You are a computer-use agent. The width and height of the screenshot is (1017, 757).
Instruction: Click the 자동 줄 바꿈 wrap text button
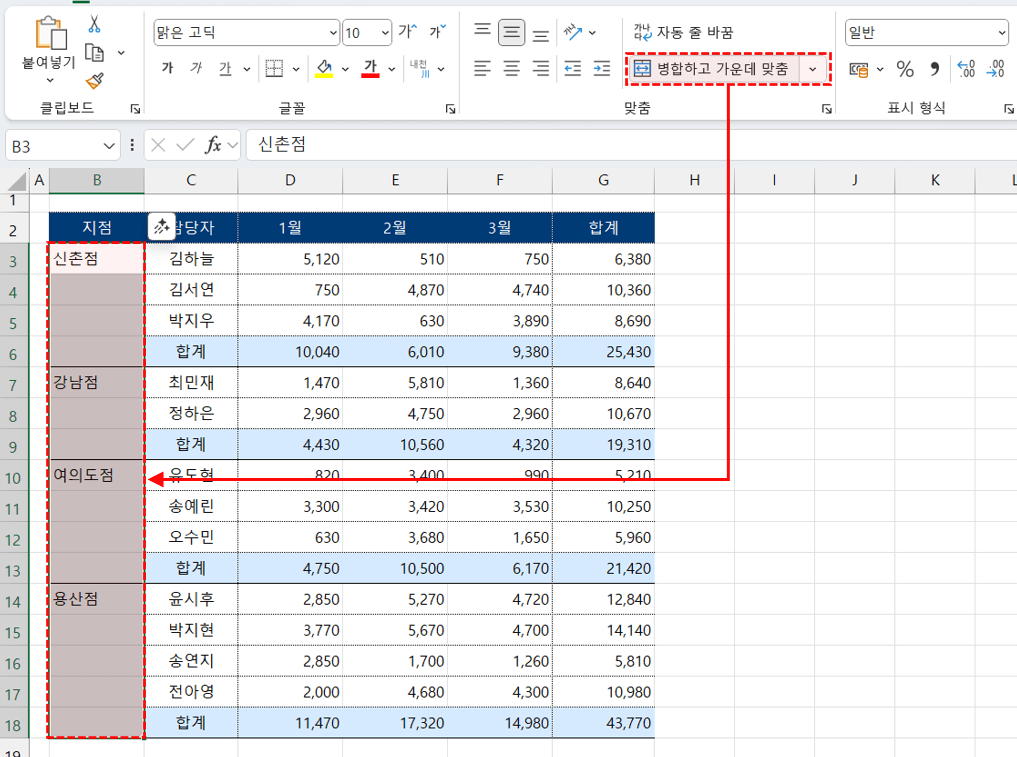[684, 32]
